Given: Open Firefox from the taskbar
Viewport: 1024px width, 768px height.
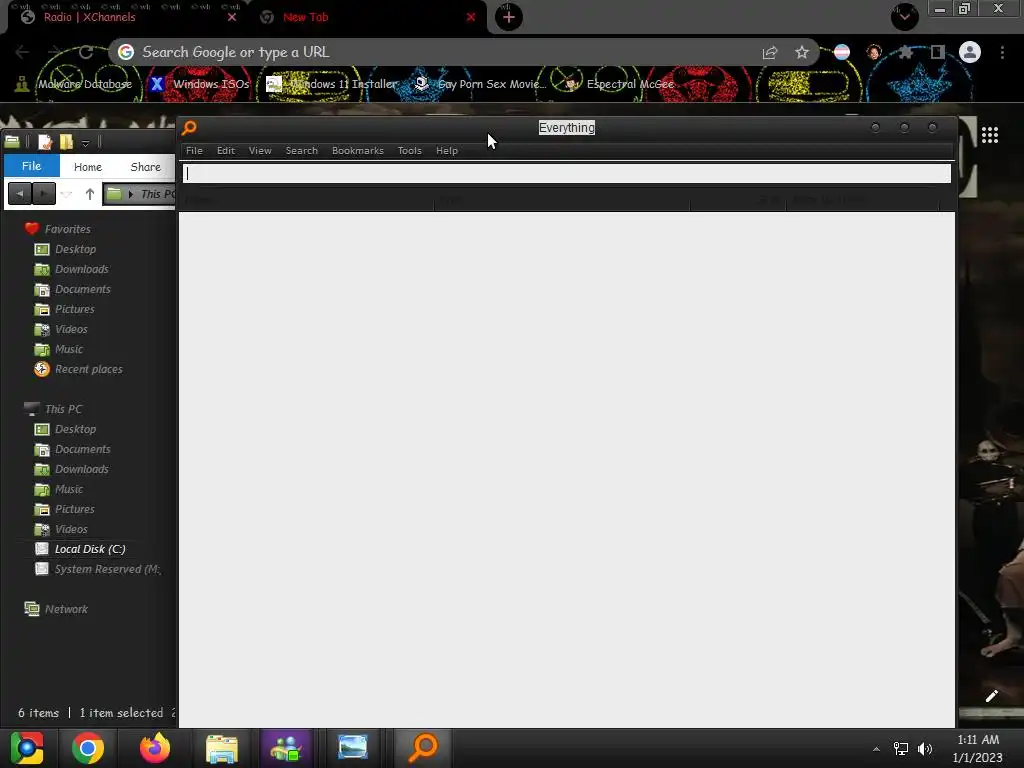Looking at the screenshot, I should click(x=155, y=748).
